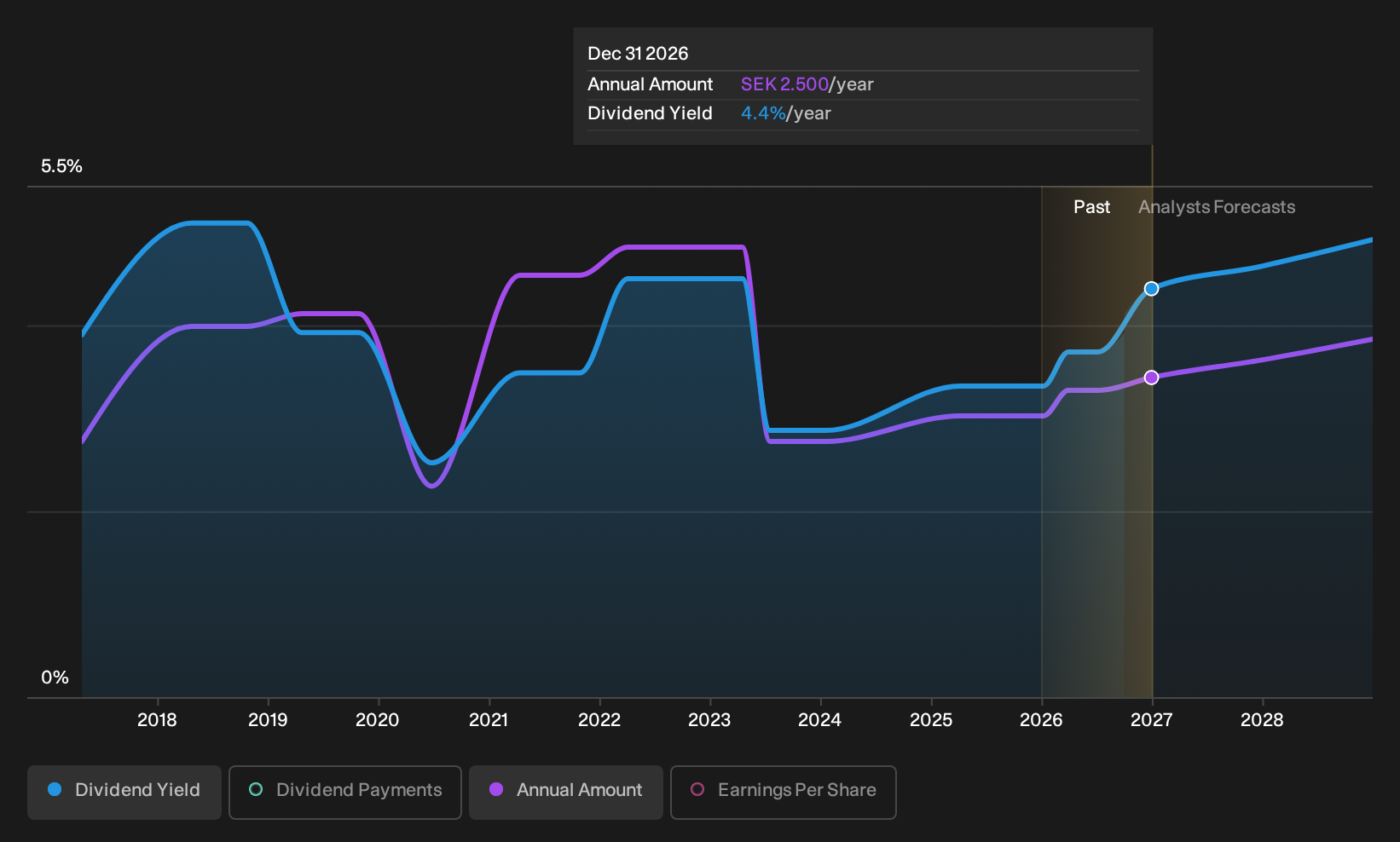Click the 2018 axis label
Image resolution: width=1400 pixels, height=842 pixels.
click(157, 720)
